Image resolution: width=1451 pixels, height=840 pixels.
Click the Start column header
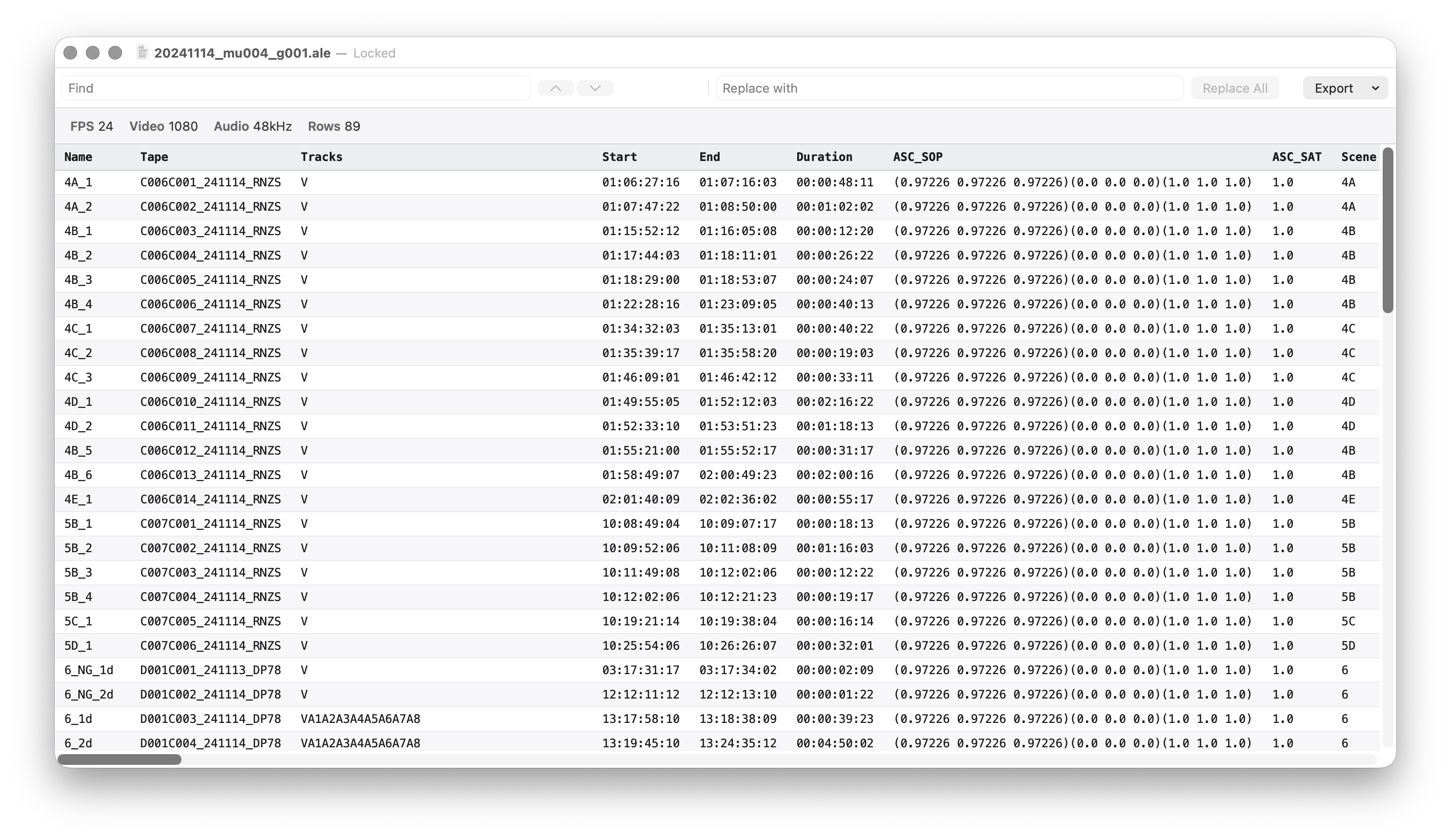620,157
